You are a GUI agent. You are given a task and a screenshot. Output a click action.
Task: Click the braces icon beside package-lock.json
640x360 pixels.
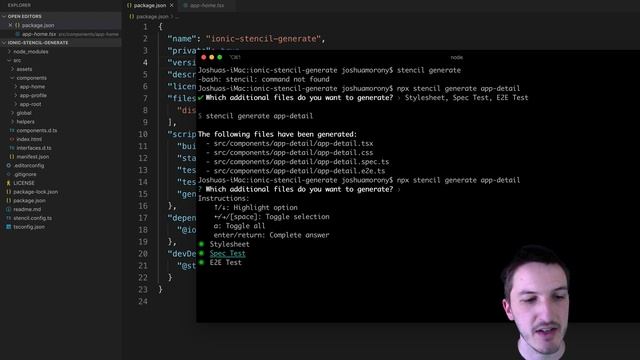tap(9, 192)
